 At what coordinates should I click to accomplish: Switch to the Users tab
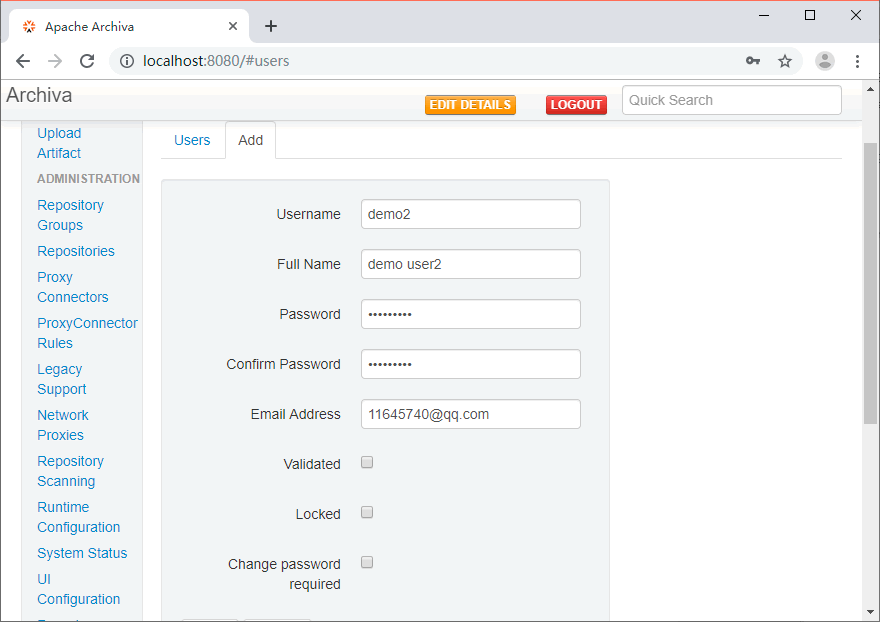192,140
